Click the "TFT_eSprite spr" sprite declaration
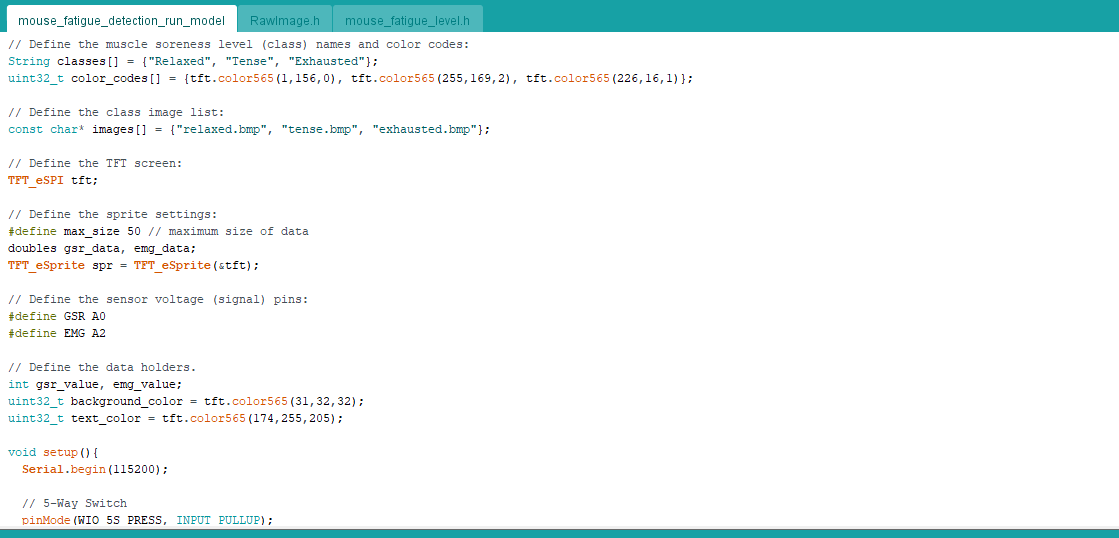1119x538 pixels. 133,265
